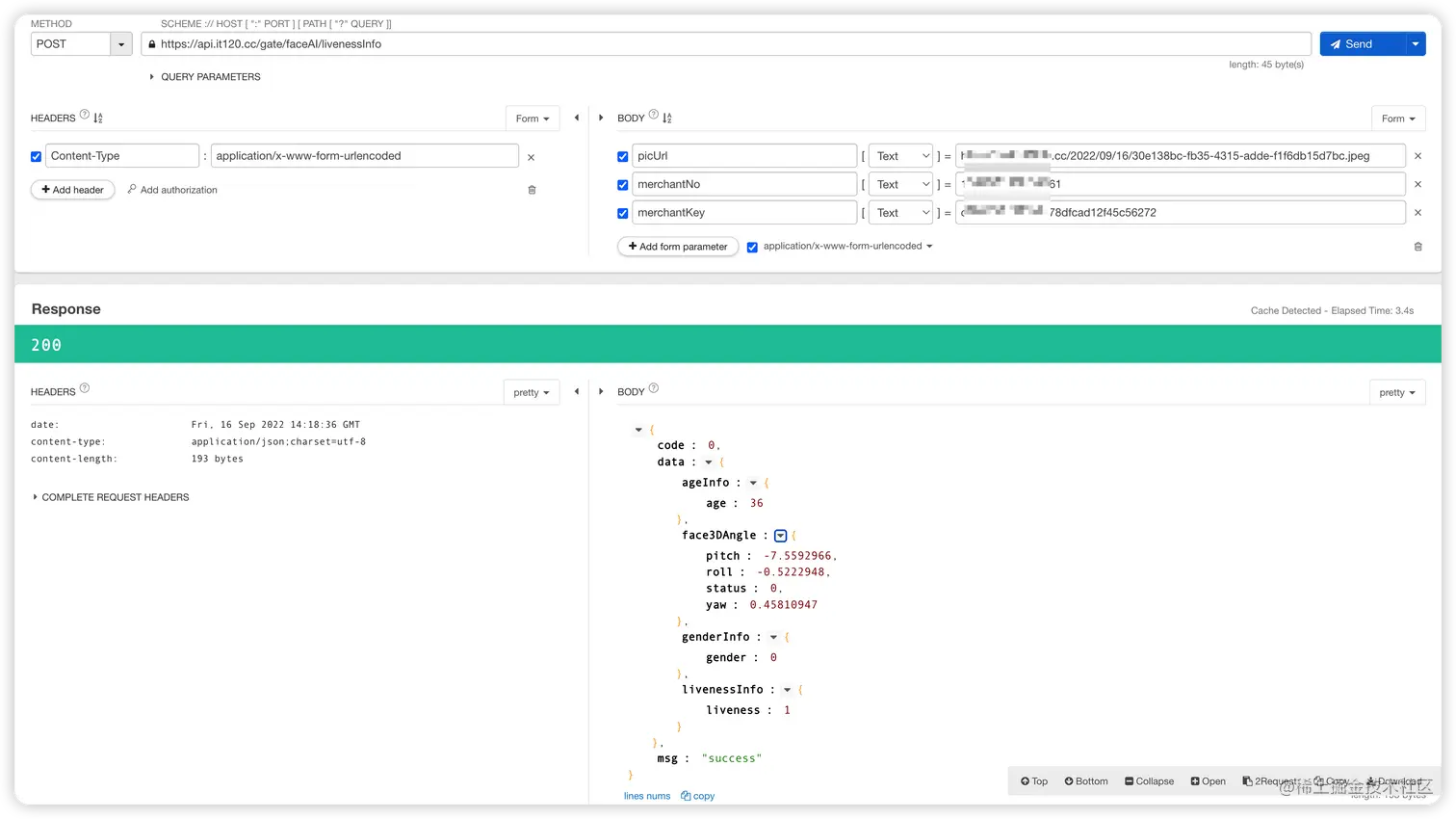Click the Add form parameter button
Viewport: 1456px width, 819px height.
(x=678, y=247)
